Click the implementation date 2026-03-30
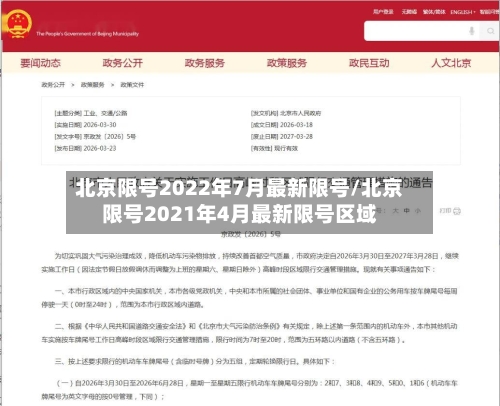This screenshot has height=406, width=500. 100,125
